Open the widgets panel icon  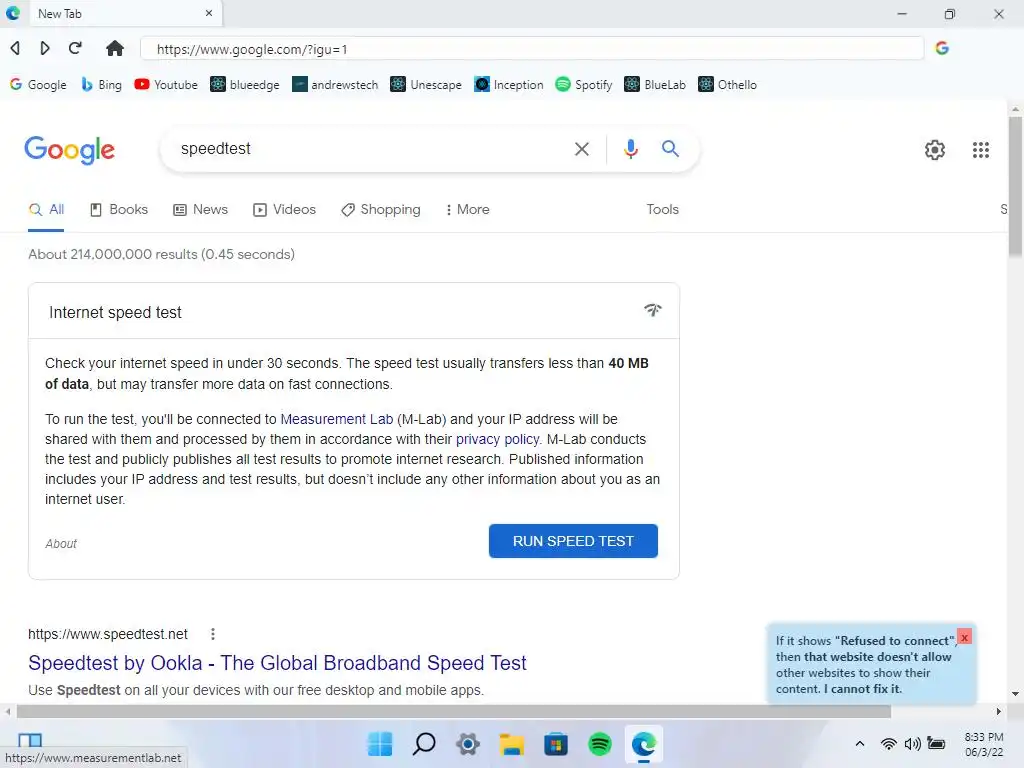coord(30,740)
